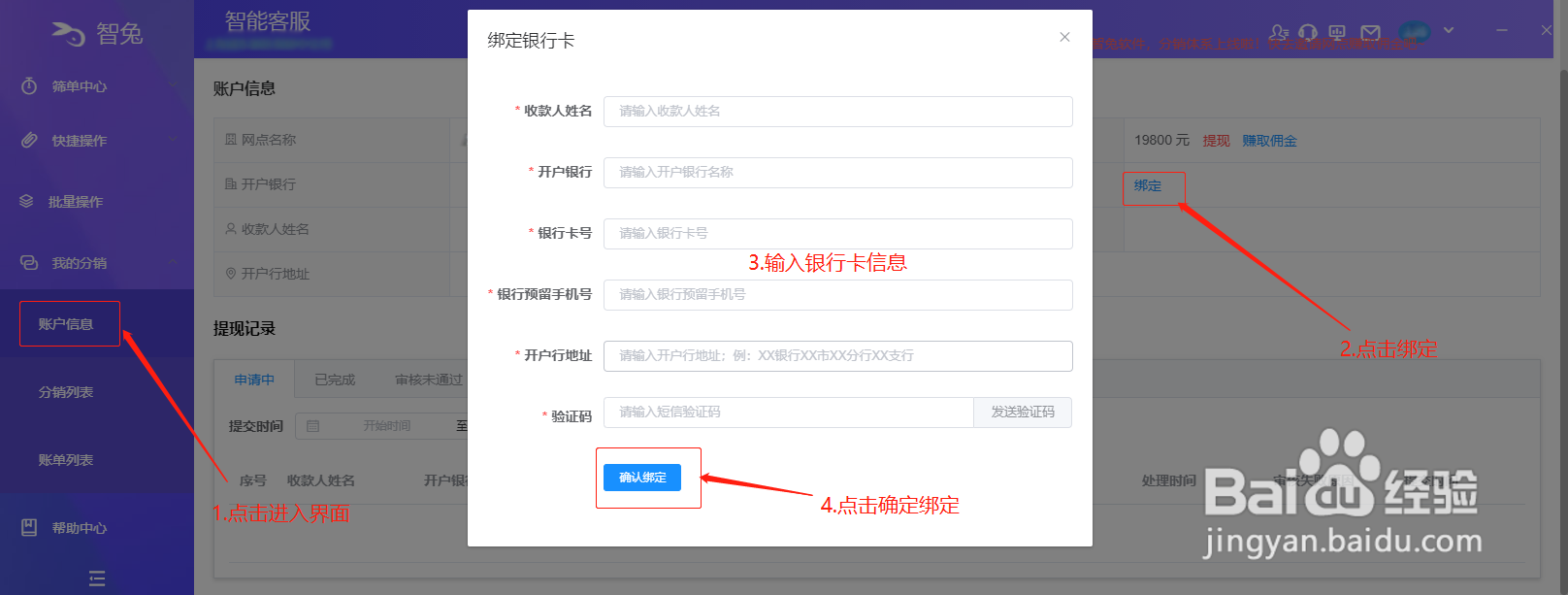Open 分销列表 in the sidebar
The width and height of the screenshot is (1568, 595).
pyautogui.click(x=66, y=392)
